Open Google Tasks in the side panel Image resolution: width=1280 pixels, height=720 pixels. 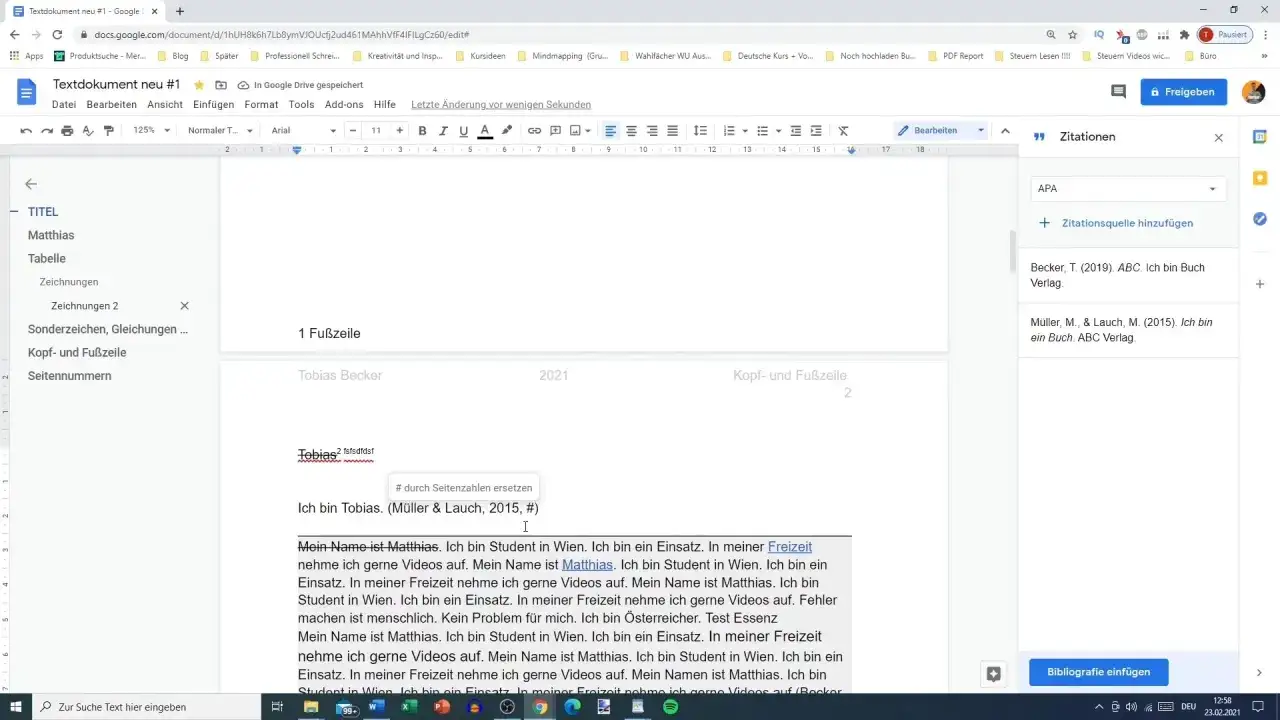pos(1260,218)
